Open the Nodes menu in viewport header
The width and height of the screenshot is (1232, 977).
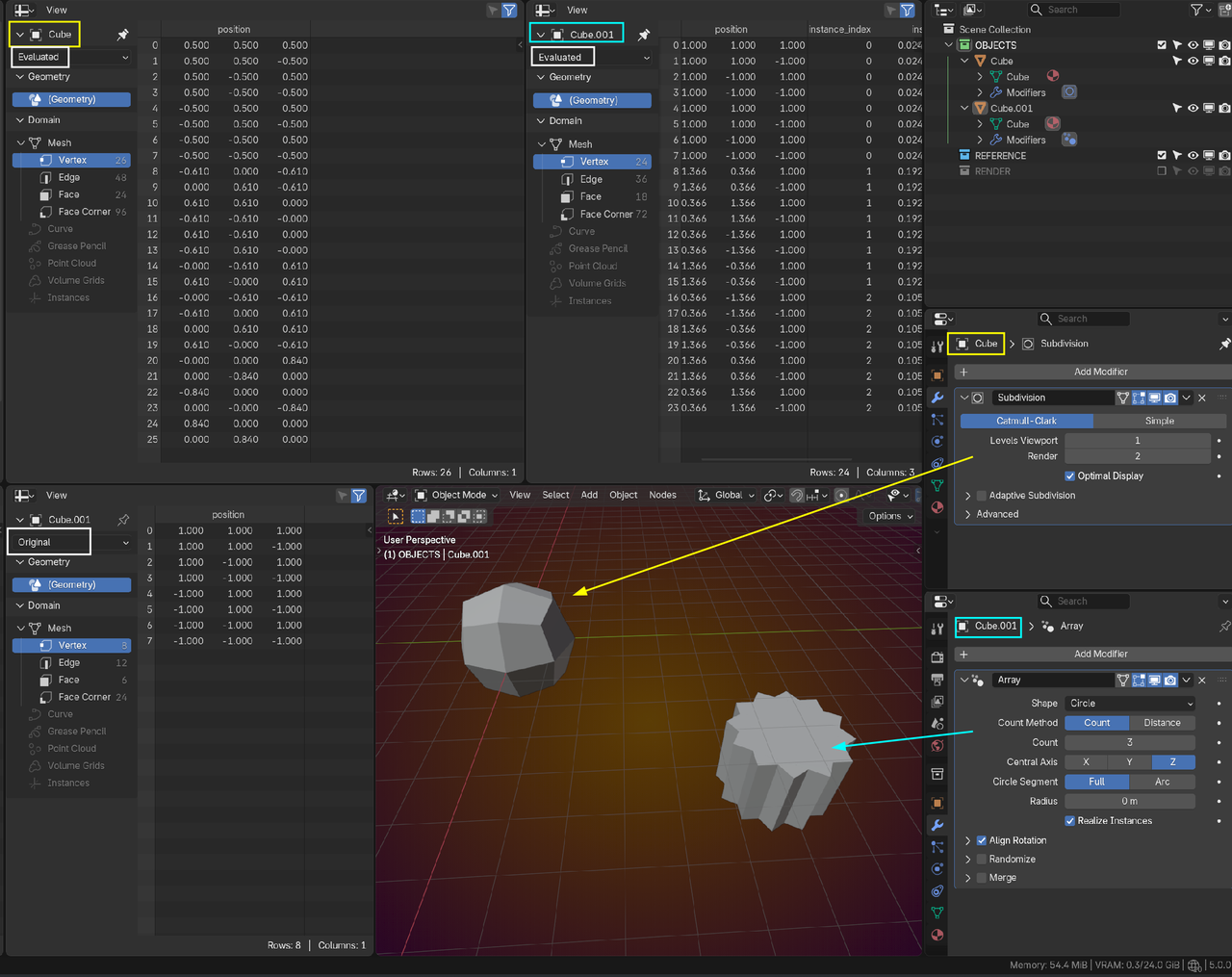(662, 496)
